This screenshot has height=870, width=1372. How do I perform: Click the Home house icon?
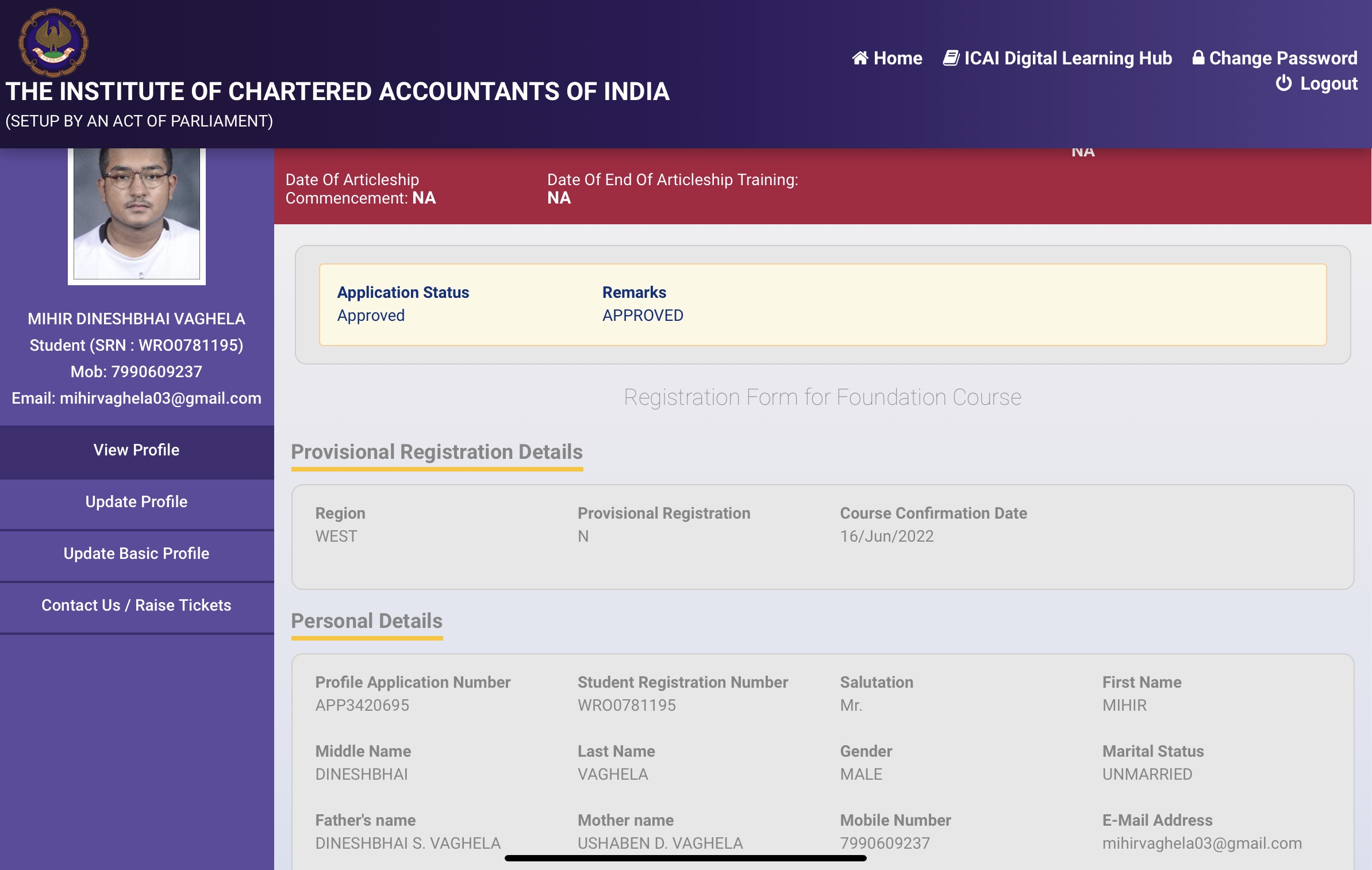[x=860, y=58]
